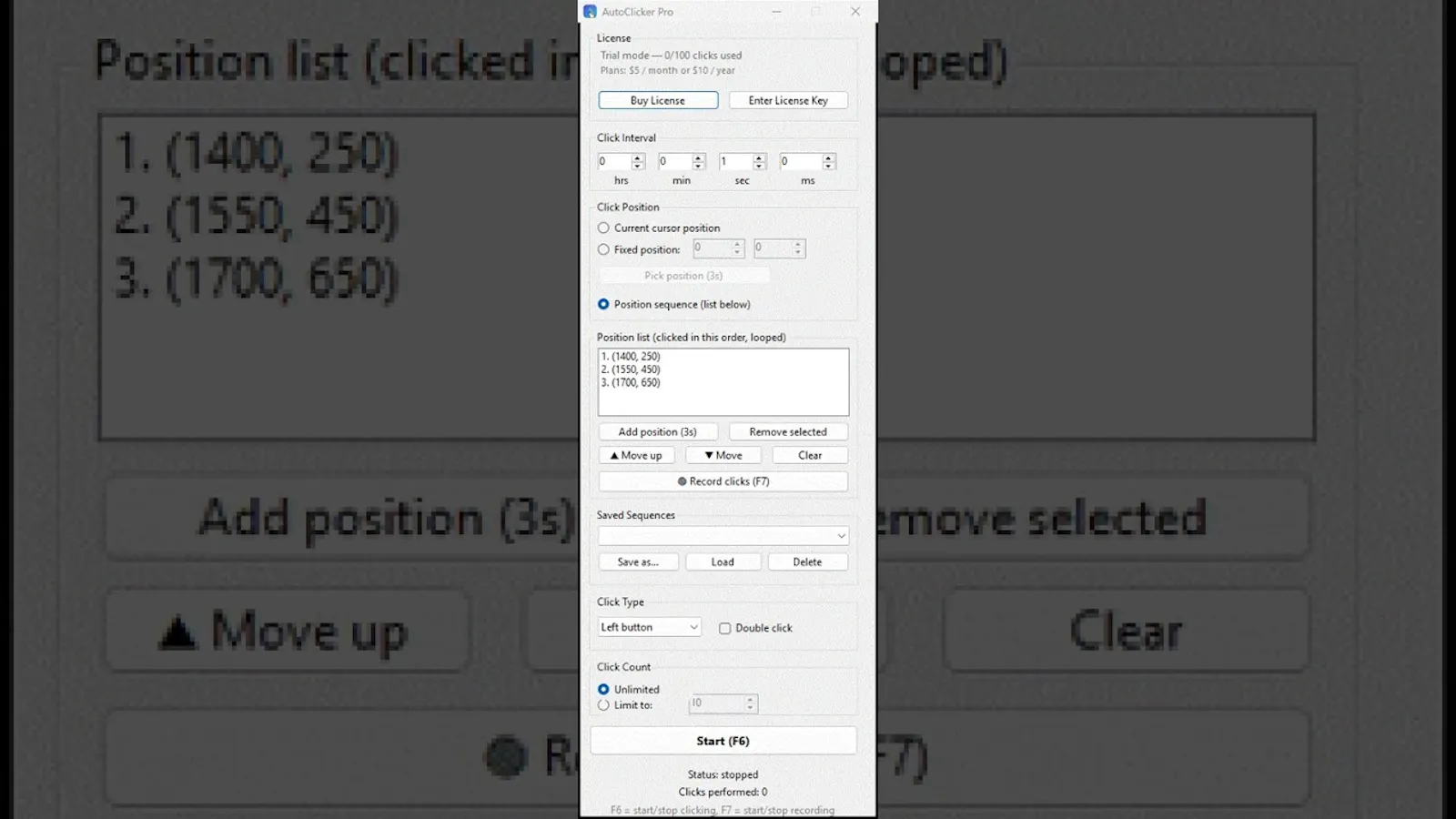The image size is (1456, 819).
Task: Increase the ms value with up arrow
Action: click(x=829, y=157)
